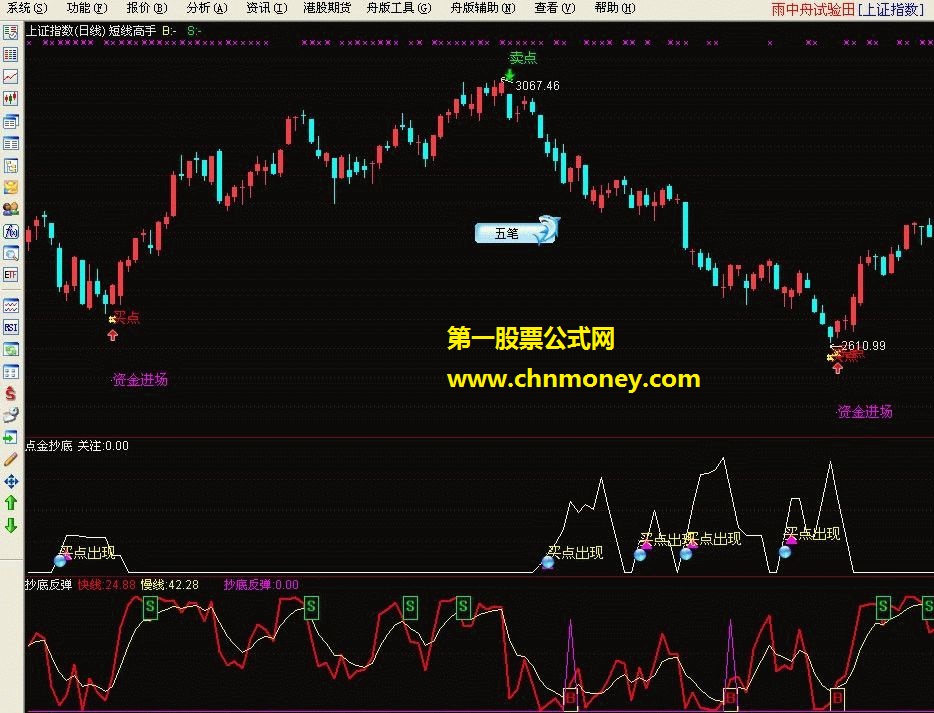Screen dimensions: 934x713
Task: Open the two-people users icon
Action: click(x=10, y=209)
